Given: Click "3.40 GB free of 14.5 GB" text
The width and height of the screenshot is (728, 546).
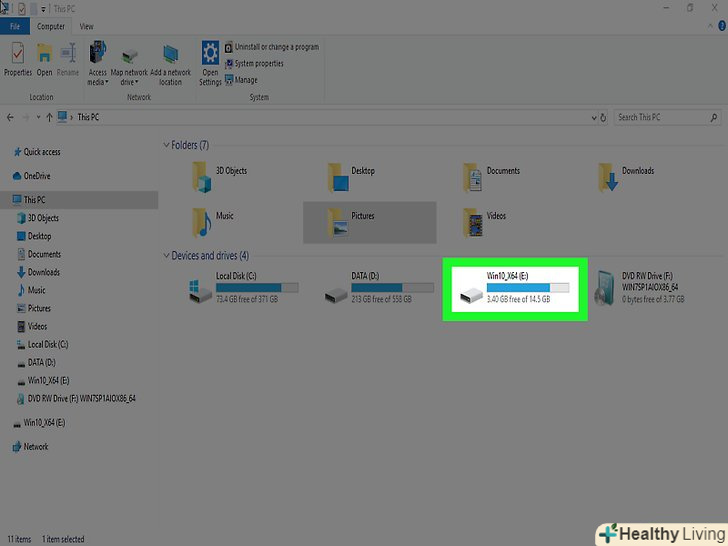Looking at the screenshot, I should point(518,299).
